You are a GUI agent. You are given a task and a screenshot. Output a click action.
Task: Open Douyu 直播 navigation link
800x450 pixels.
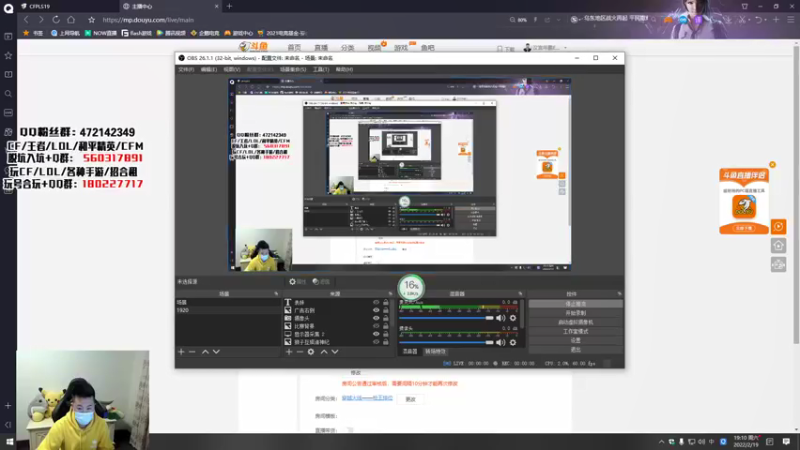(321, 48)
